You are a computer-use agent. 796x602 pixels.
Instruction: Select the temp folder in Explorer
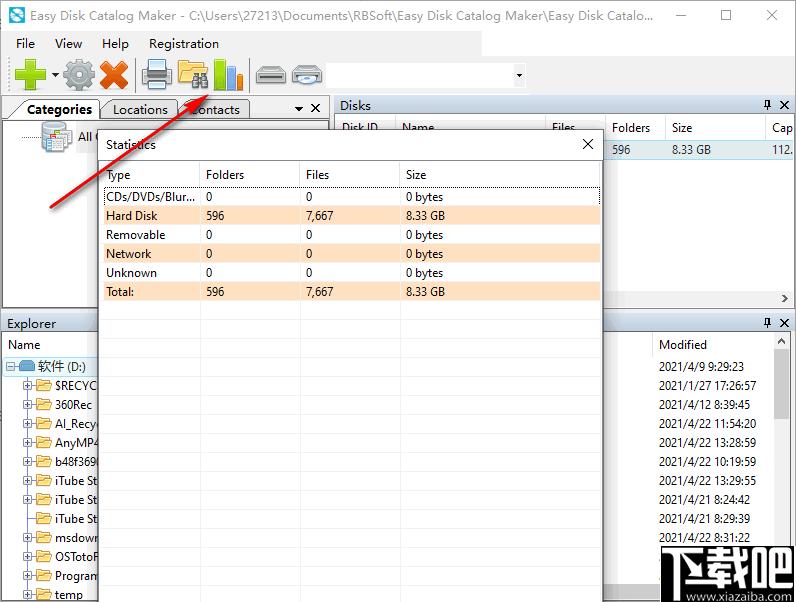(69, 594)
